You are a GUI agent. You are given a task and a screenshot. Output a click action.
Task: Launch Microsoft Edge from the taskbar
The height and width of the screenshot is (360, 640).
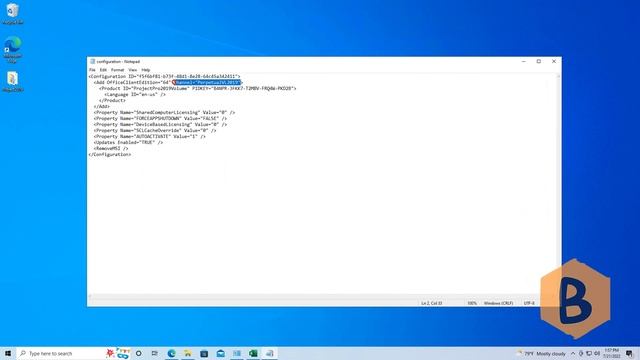(171, 353)
